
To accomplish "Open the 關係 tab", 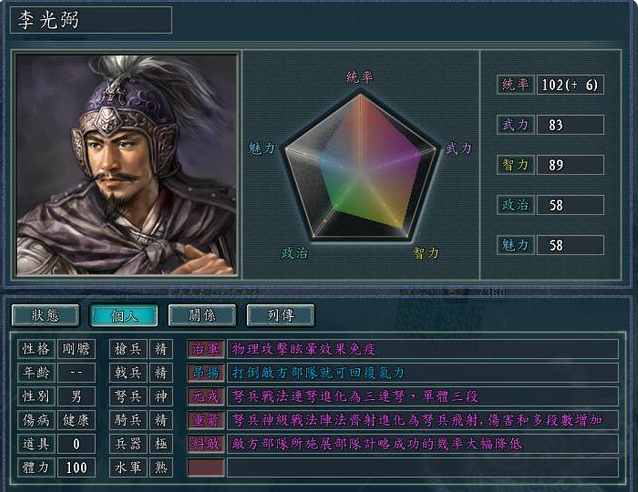I will 202,315.
